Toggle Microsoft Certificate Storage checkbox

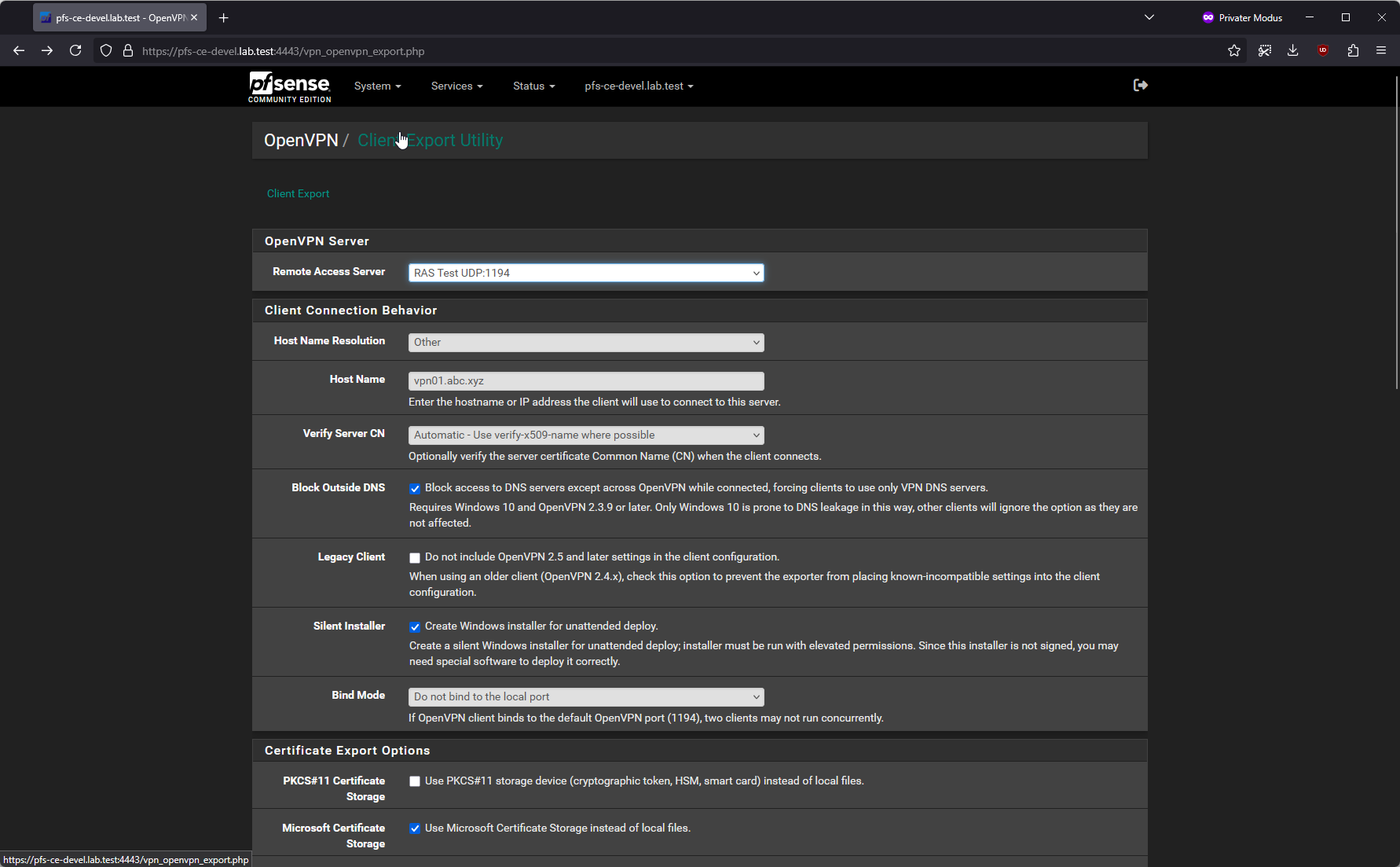click(x=415, y=828)
